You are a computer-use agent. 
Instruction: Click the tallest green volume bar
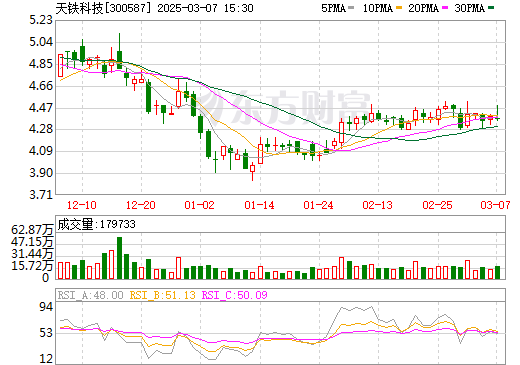(x=119, y=258)
